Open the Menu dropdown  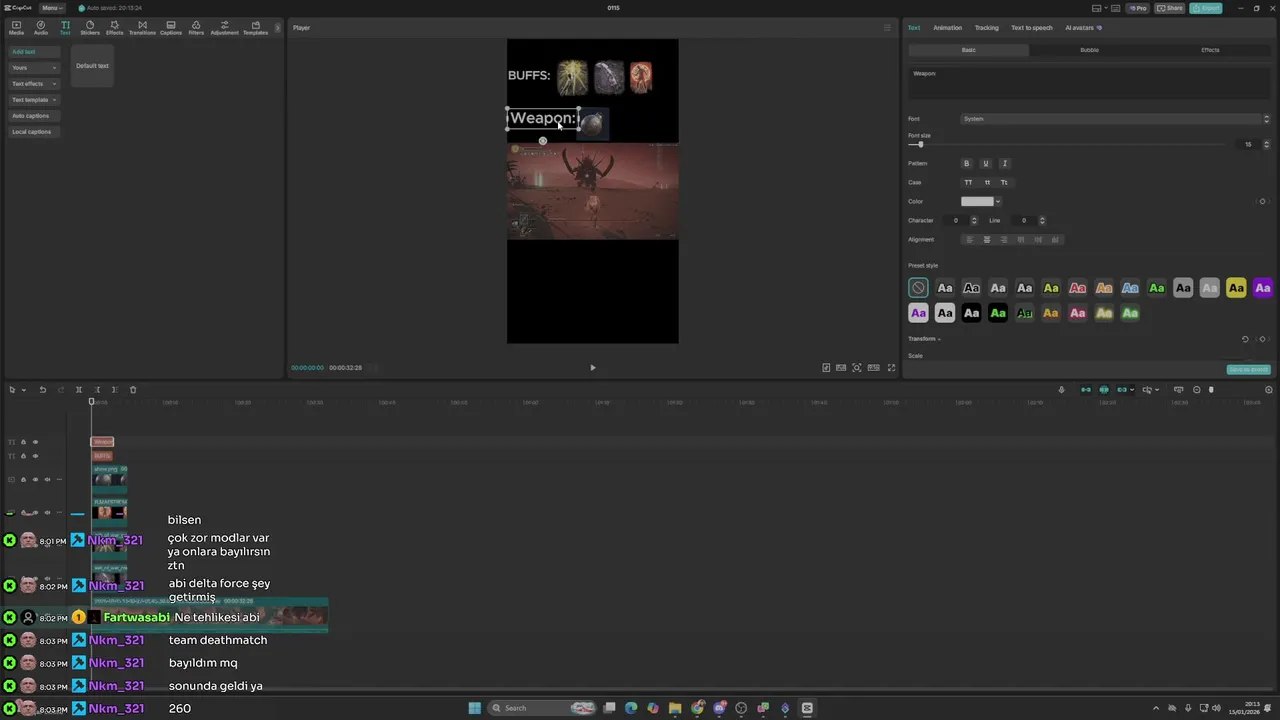coord(51,8)
